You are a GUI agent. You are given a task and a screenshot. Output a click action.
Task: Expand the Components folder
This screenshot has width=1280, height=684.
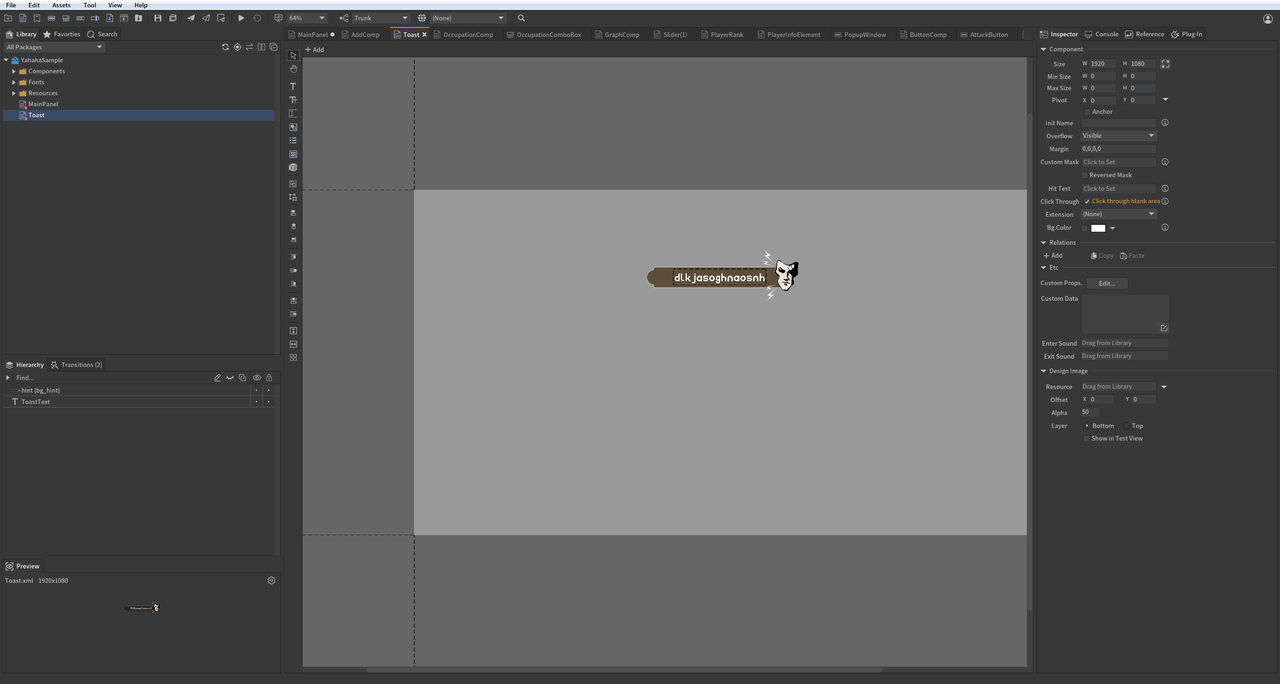(14, 71)
